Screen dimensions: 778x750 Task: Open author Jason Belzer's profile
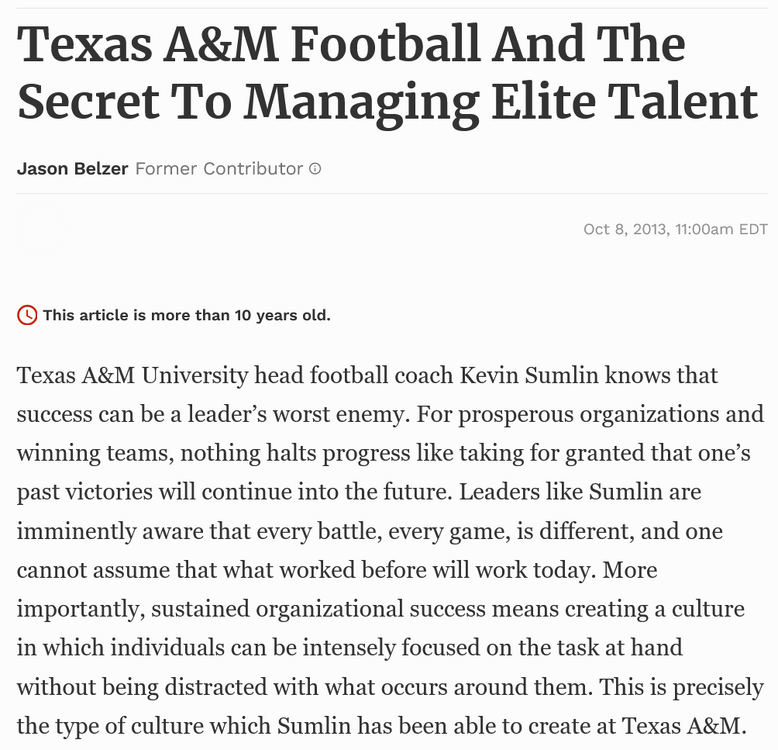(72, 169)
